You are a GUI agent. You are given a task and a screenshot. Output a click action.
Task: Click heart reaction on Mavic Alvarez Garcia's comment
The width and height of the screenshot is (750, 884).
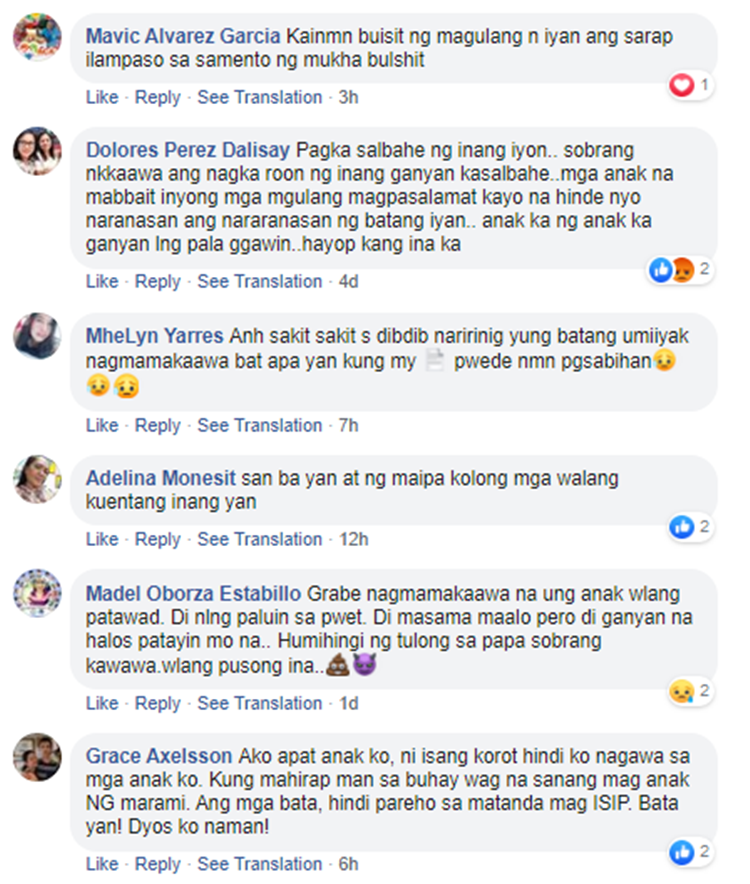point(691,85)
